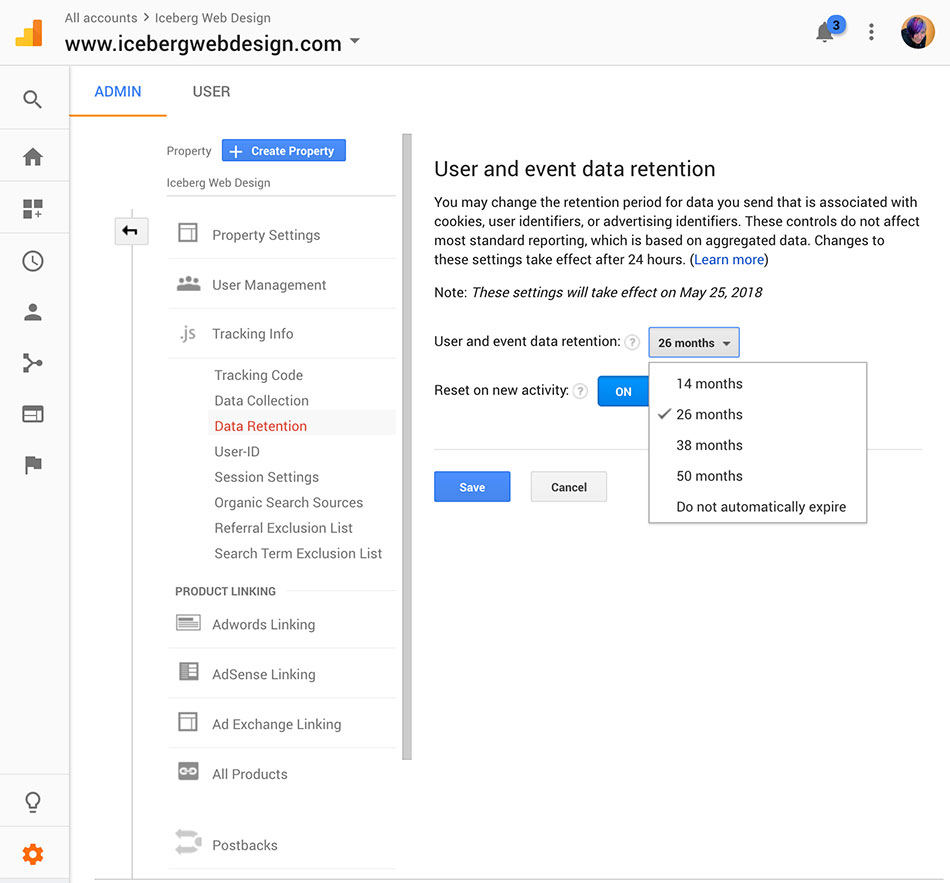Click the Postbacks arrows icon
The image size is (950, 883).
[x=188, y=842]
